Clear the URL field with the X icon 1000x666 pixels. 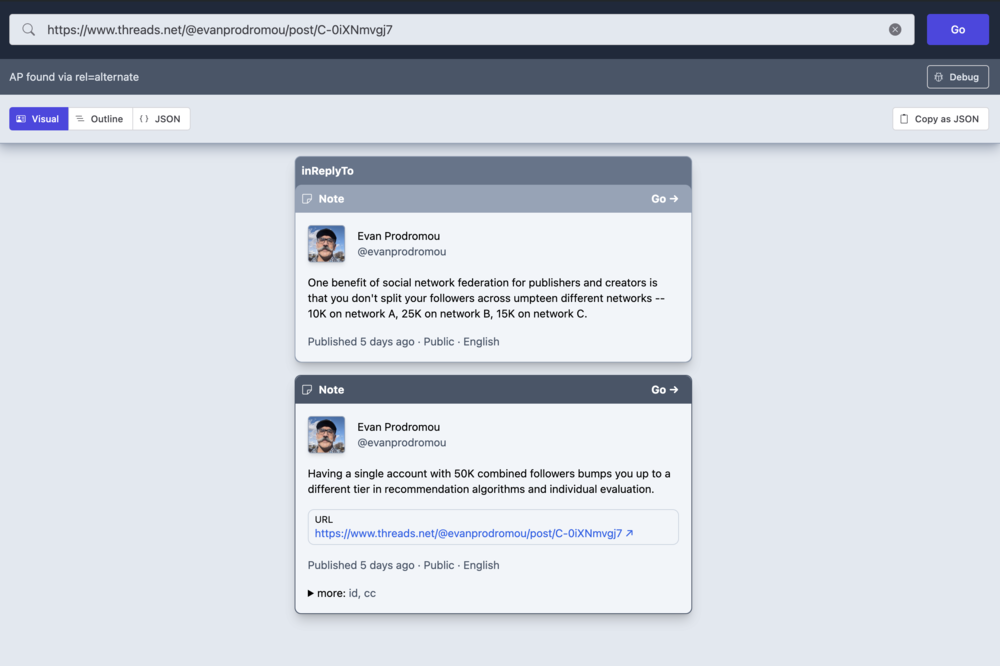(895, 30)
